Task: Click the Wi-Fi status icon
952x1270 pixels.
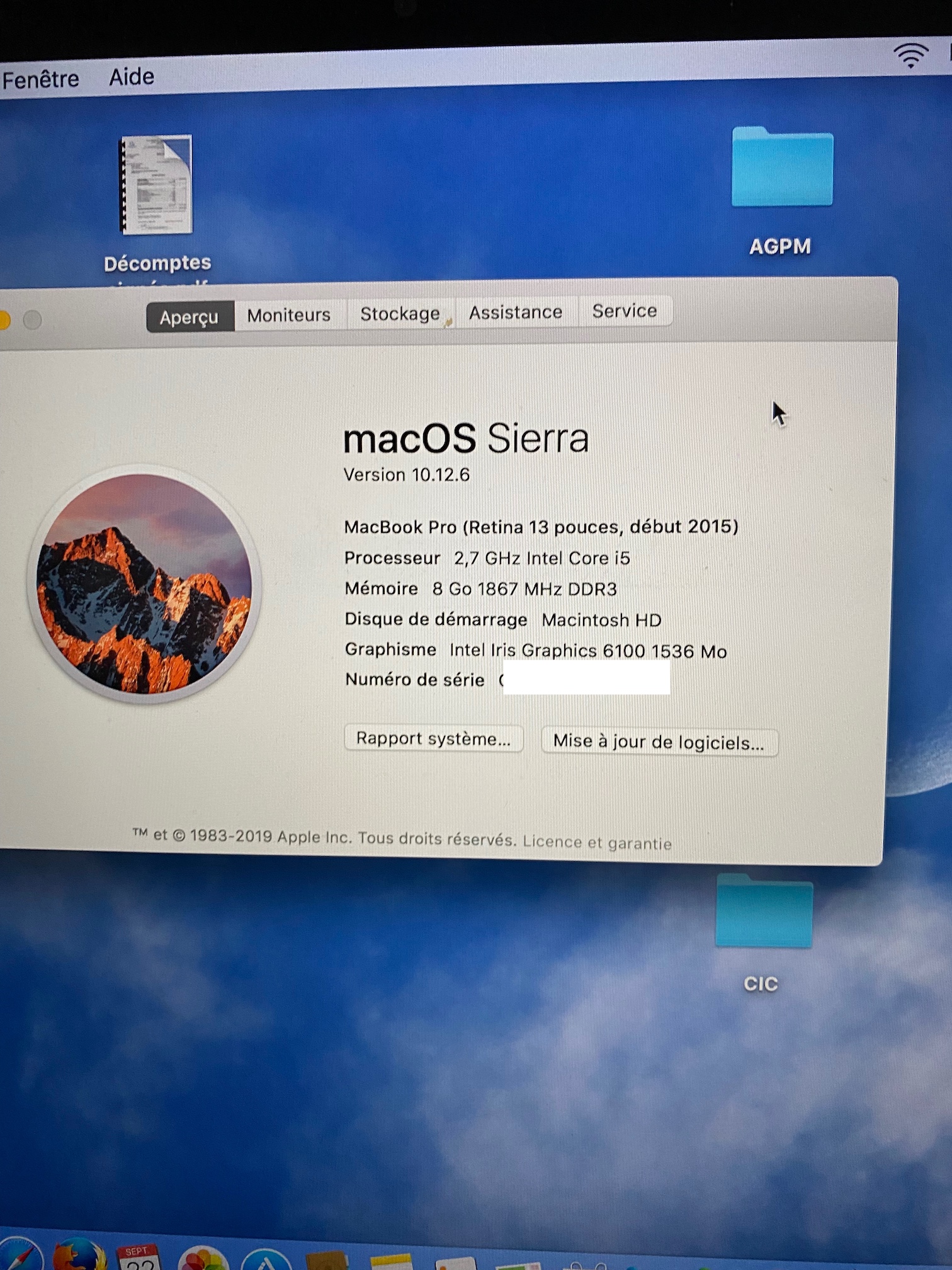Action: click(910, 56)
